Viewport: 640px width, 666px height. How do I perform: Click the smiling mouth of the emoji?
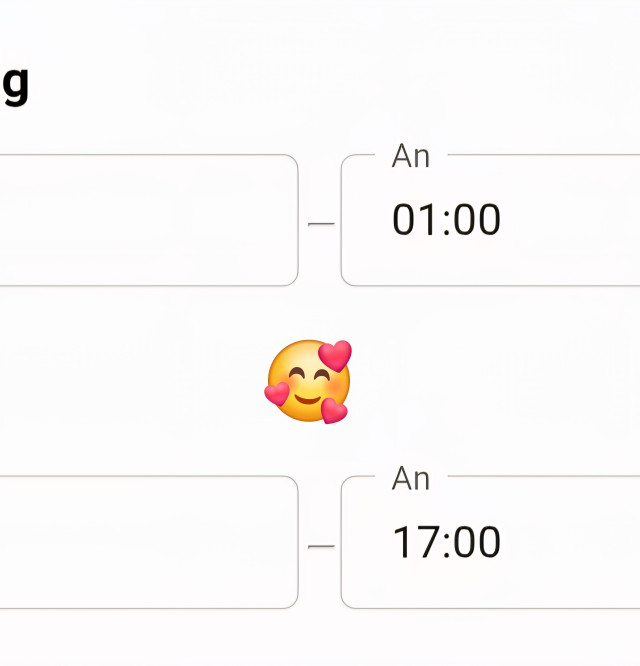[308, 402]
